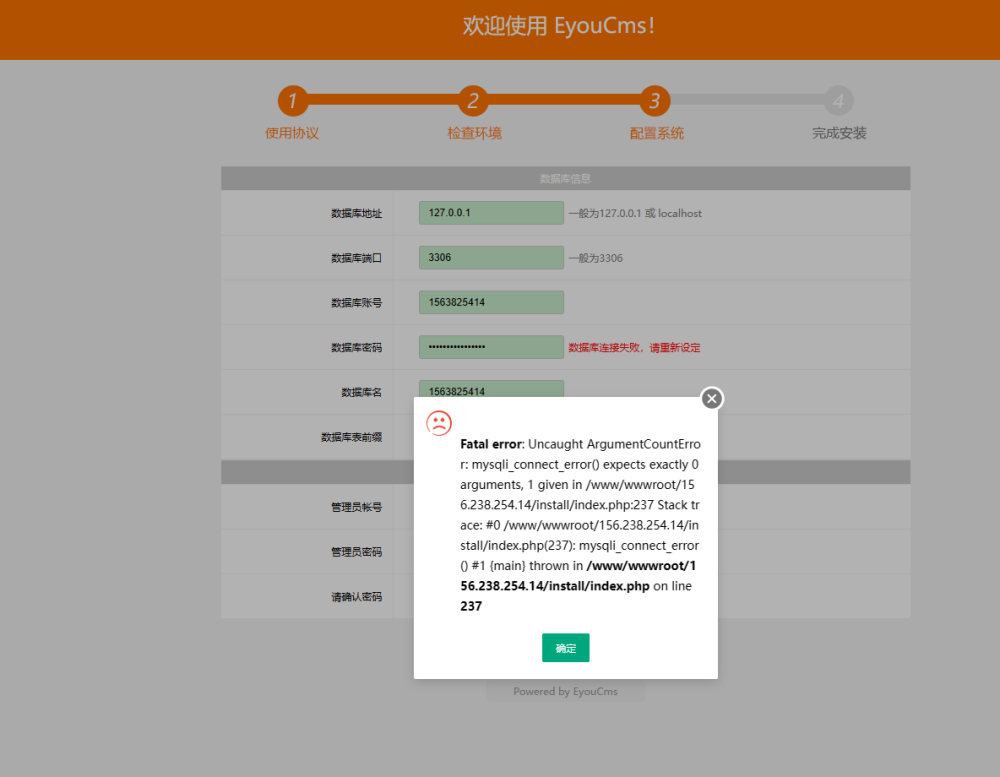Click the 配置系统 step label

(x=657, y=133)
